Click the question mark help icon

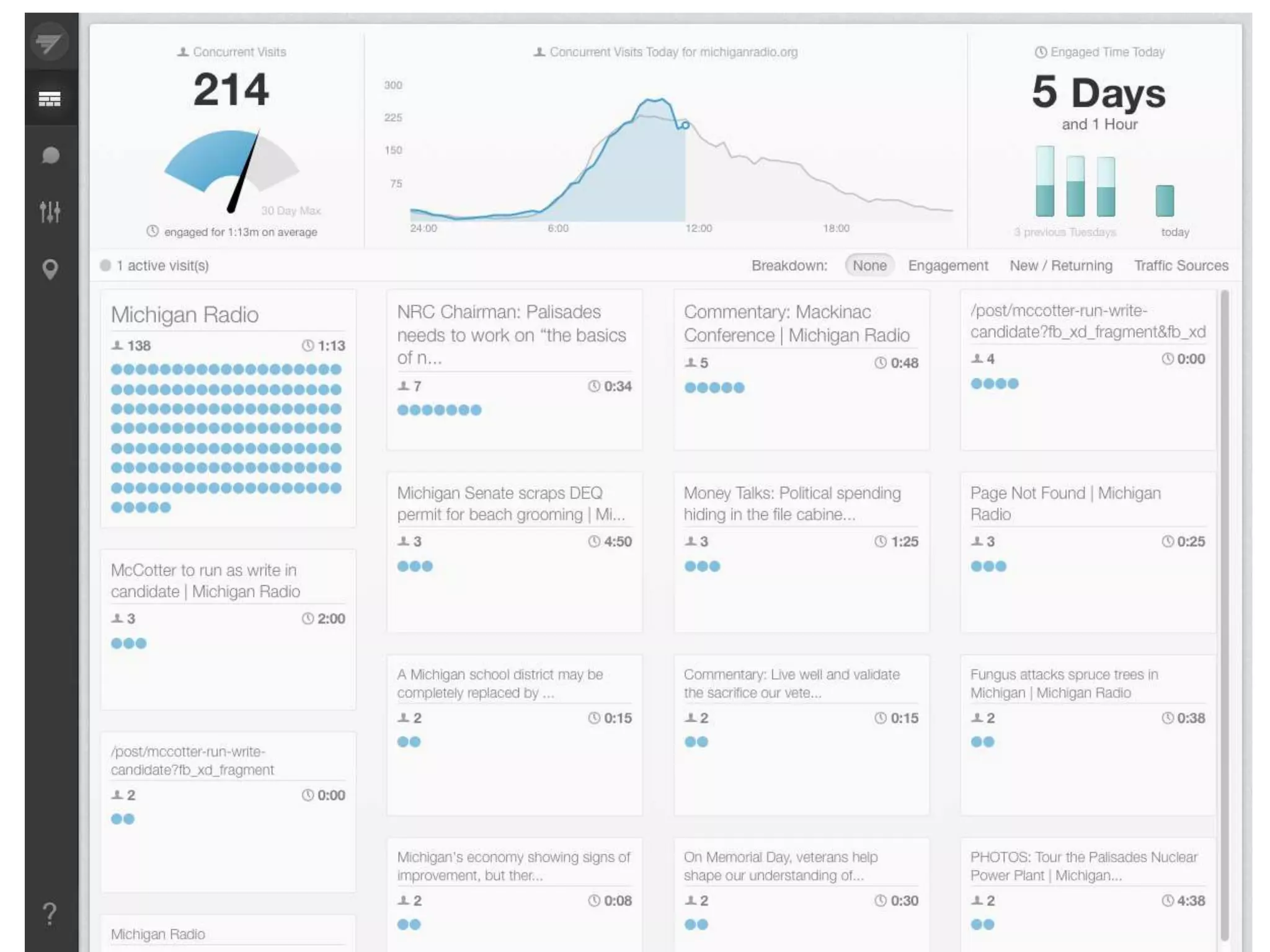(x=50, y=914)
